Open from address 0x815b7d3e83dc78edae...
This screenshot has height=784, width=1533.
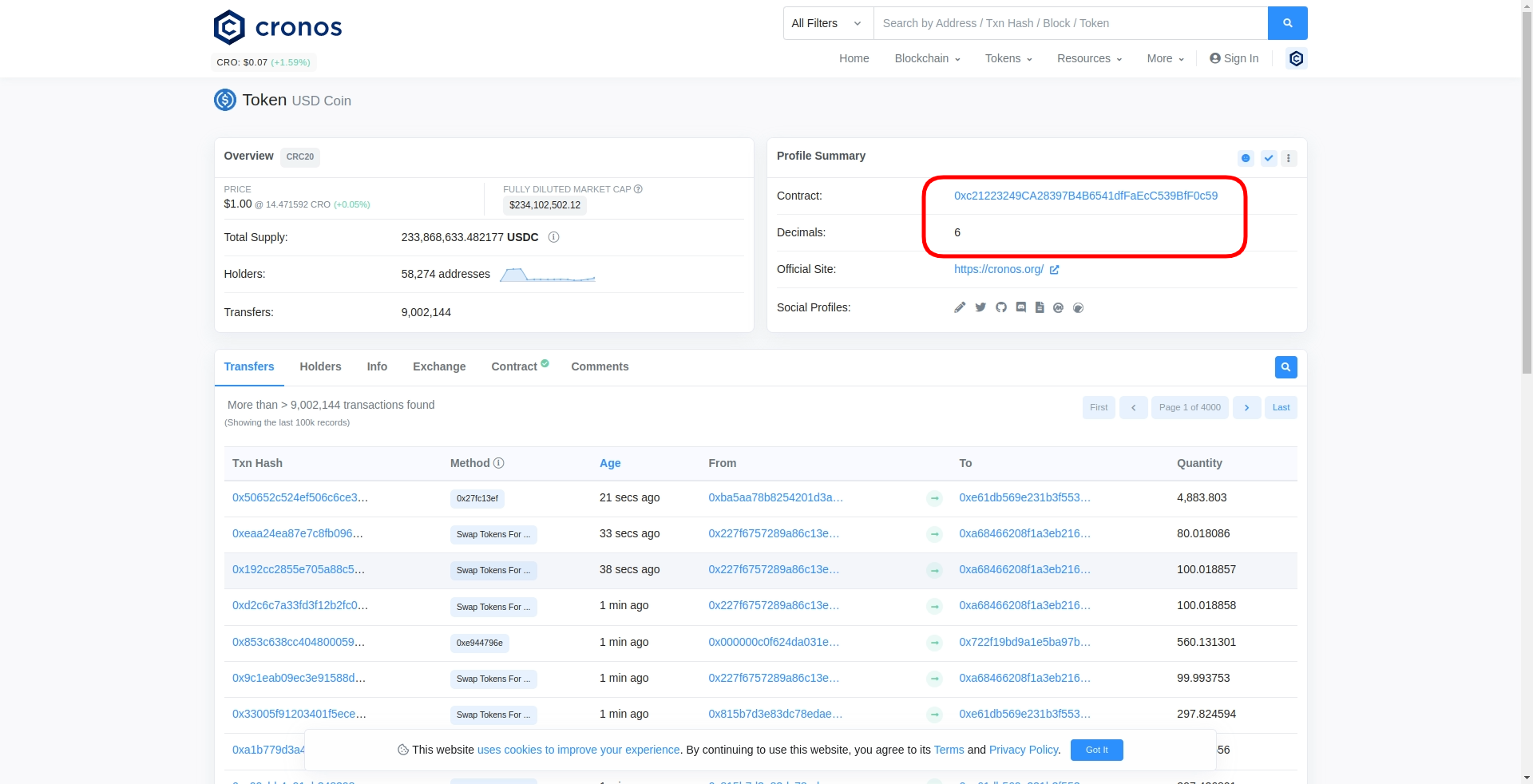click(x=775, y=714)
